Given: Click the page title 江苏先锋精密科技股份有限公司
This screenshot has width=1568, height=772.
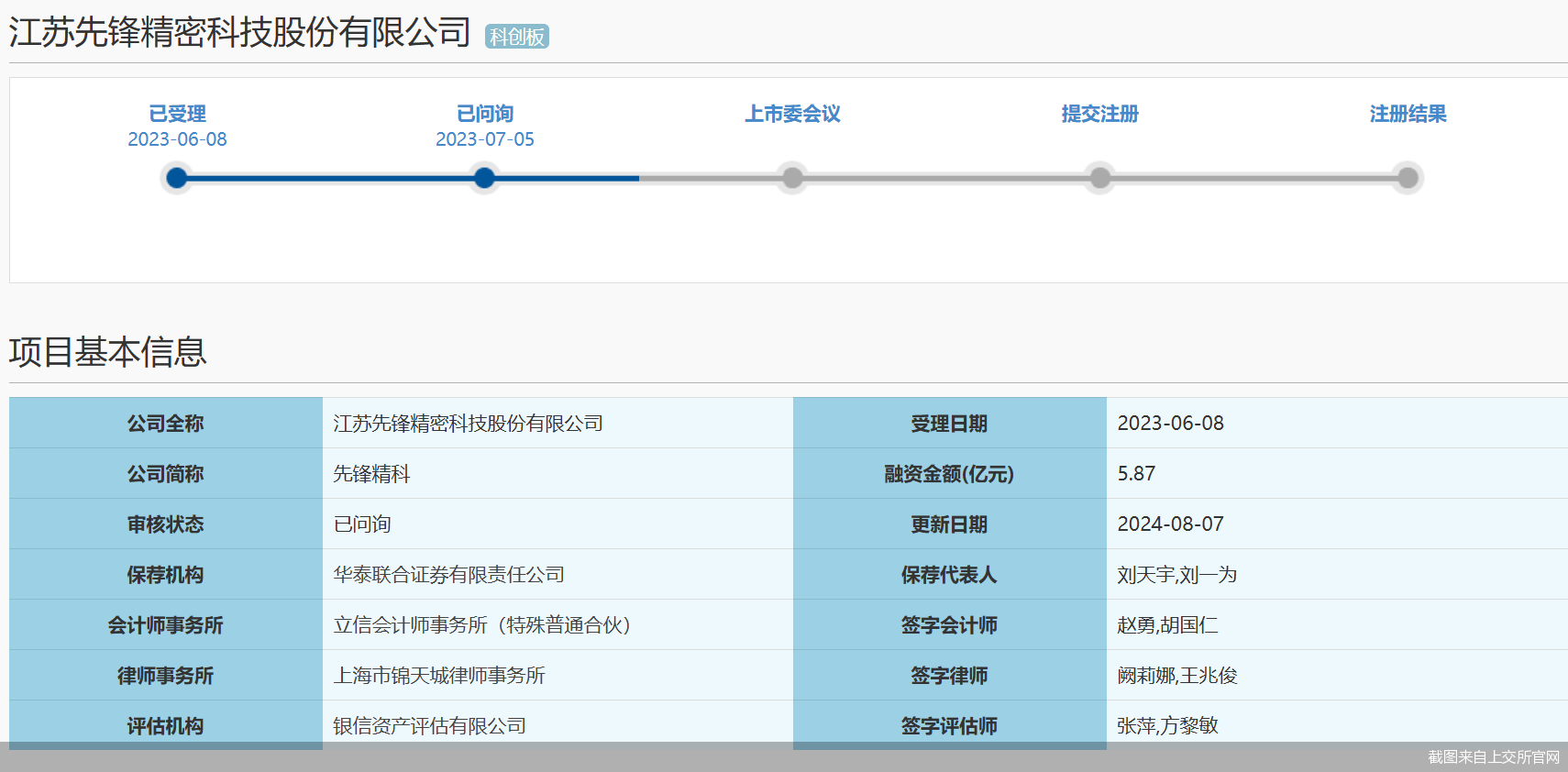Looking at the screenshot, I should click(239, 33).
